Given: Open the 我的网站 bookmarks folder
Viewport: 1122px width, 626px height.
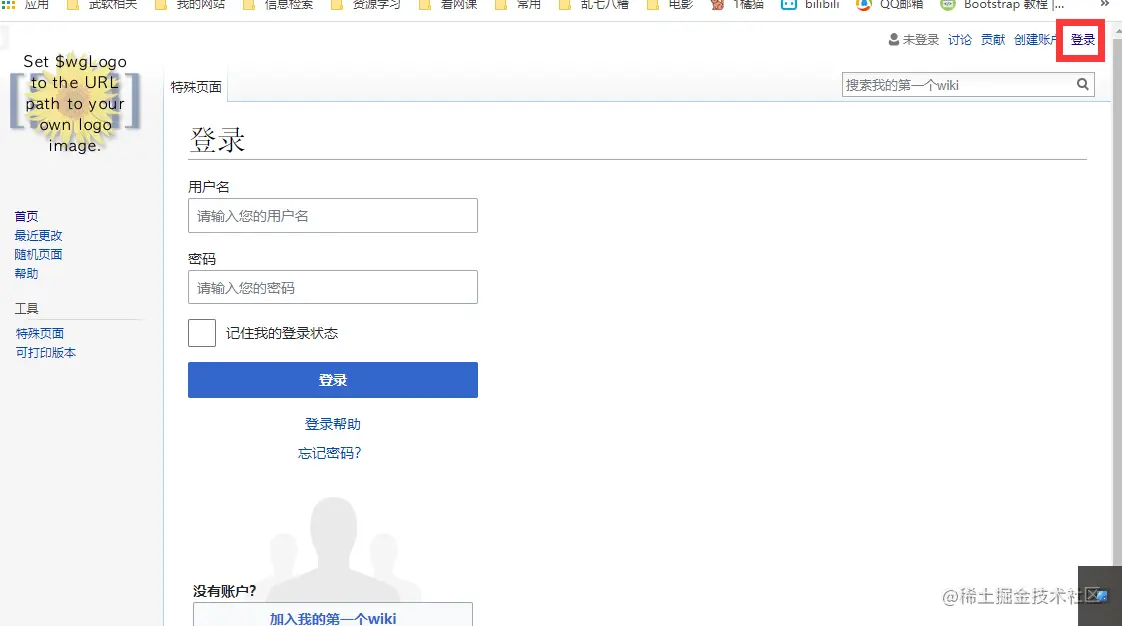Looking at the screenshot, I should (x=190, y=4).
